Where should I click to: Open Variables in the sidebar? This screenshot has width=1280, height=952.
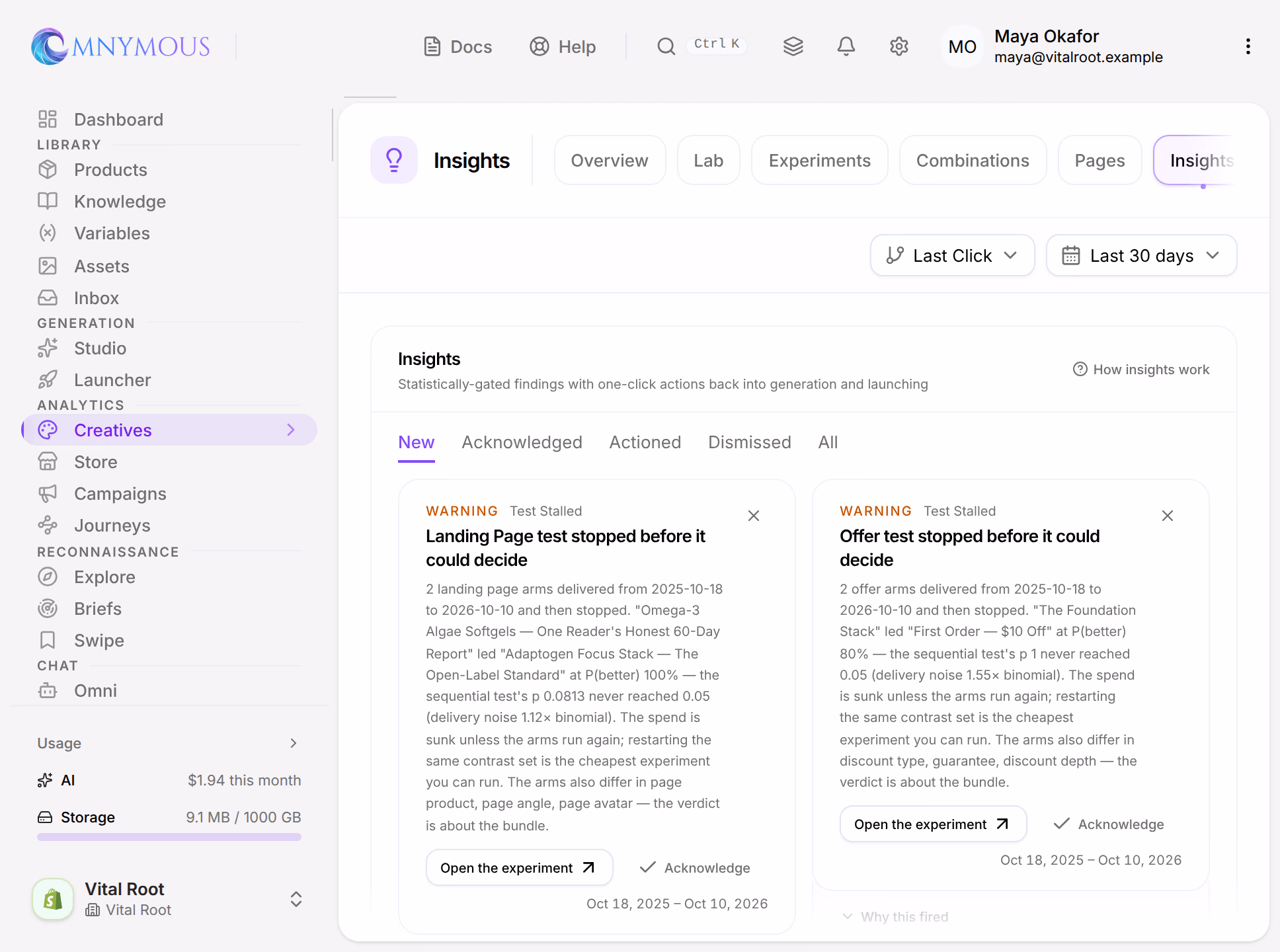point(169,233)
